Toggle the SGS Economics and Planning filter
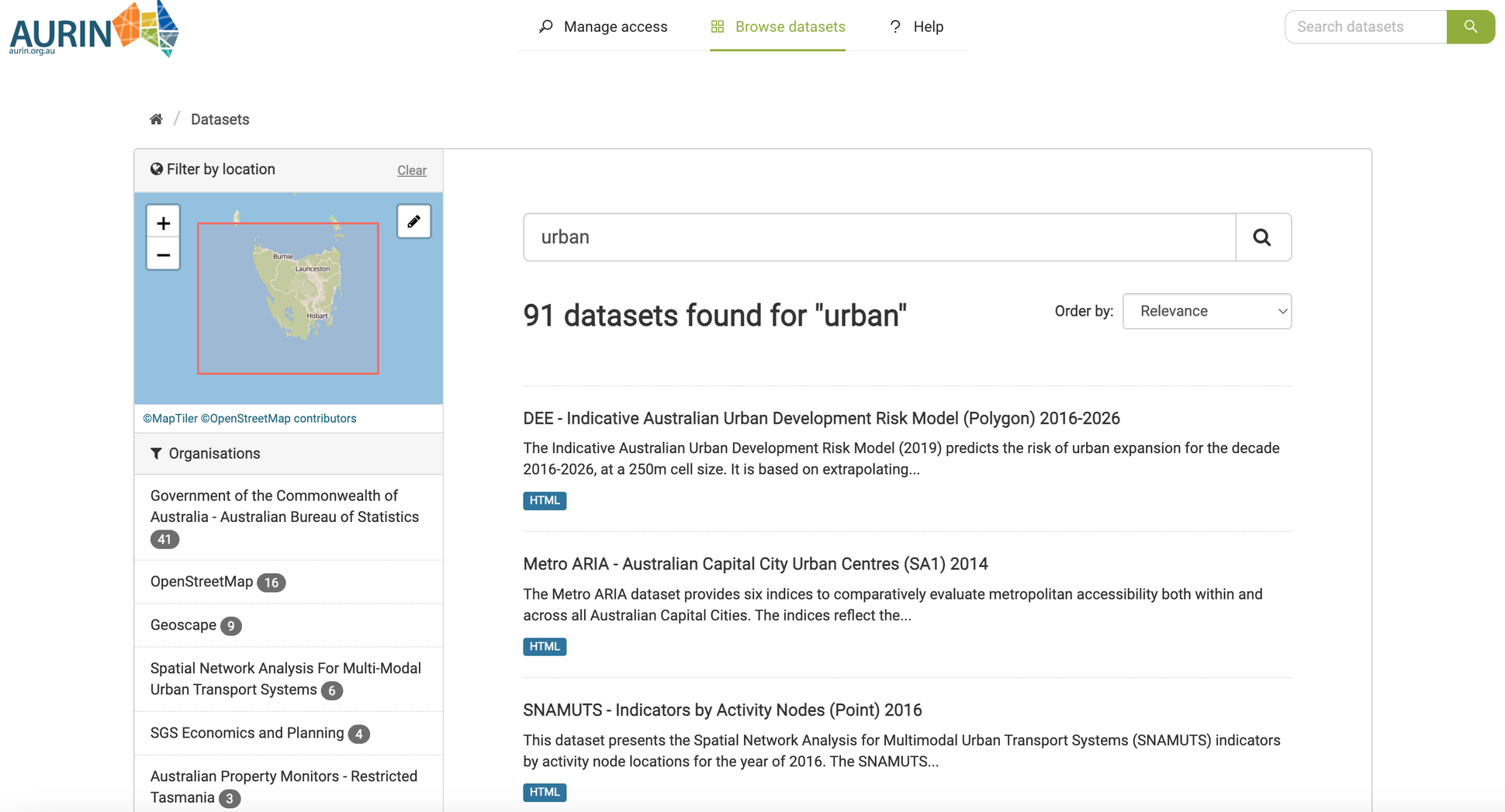The image size is (1505, 812). pos(247,732)
